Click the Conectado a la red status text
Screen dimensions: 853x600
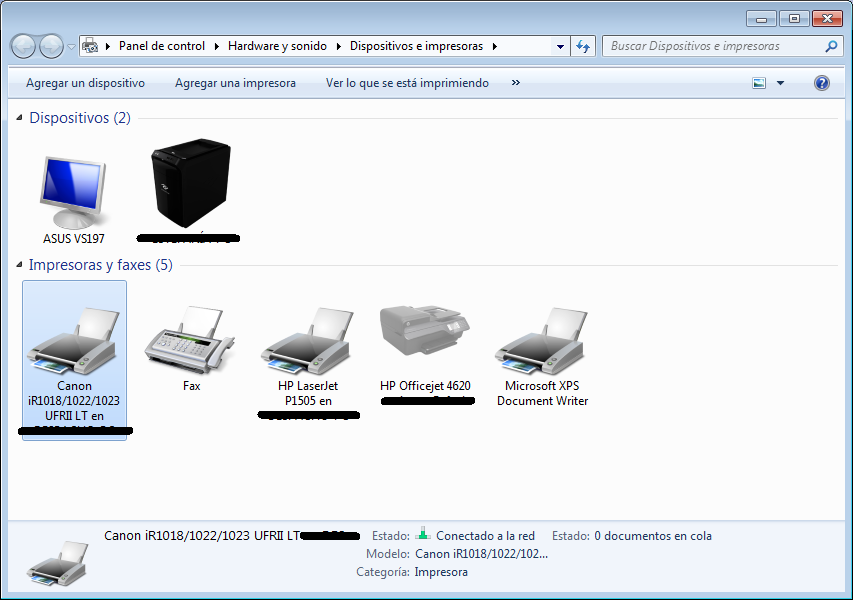[485, 536]
